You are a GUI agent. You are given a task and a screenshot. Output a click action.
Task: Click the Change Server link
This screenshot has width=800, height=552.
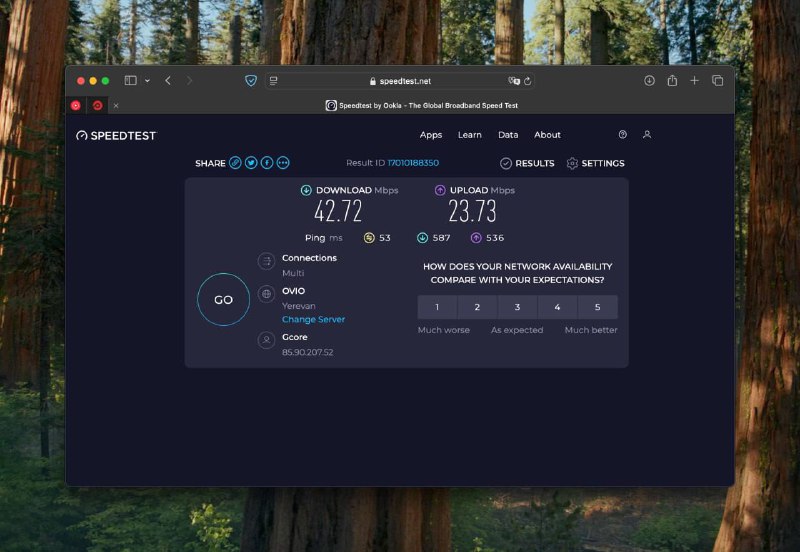(x=313, y=319)
